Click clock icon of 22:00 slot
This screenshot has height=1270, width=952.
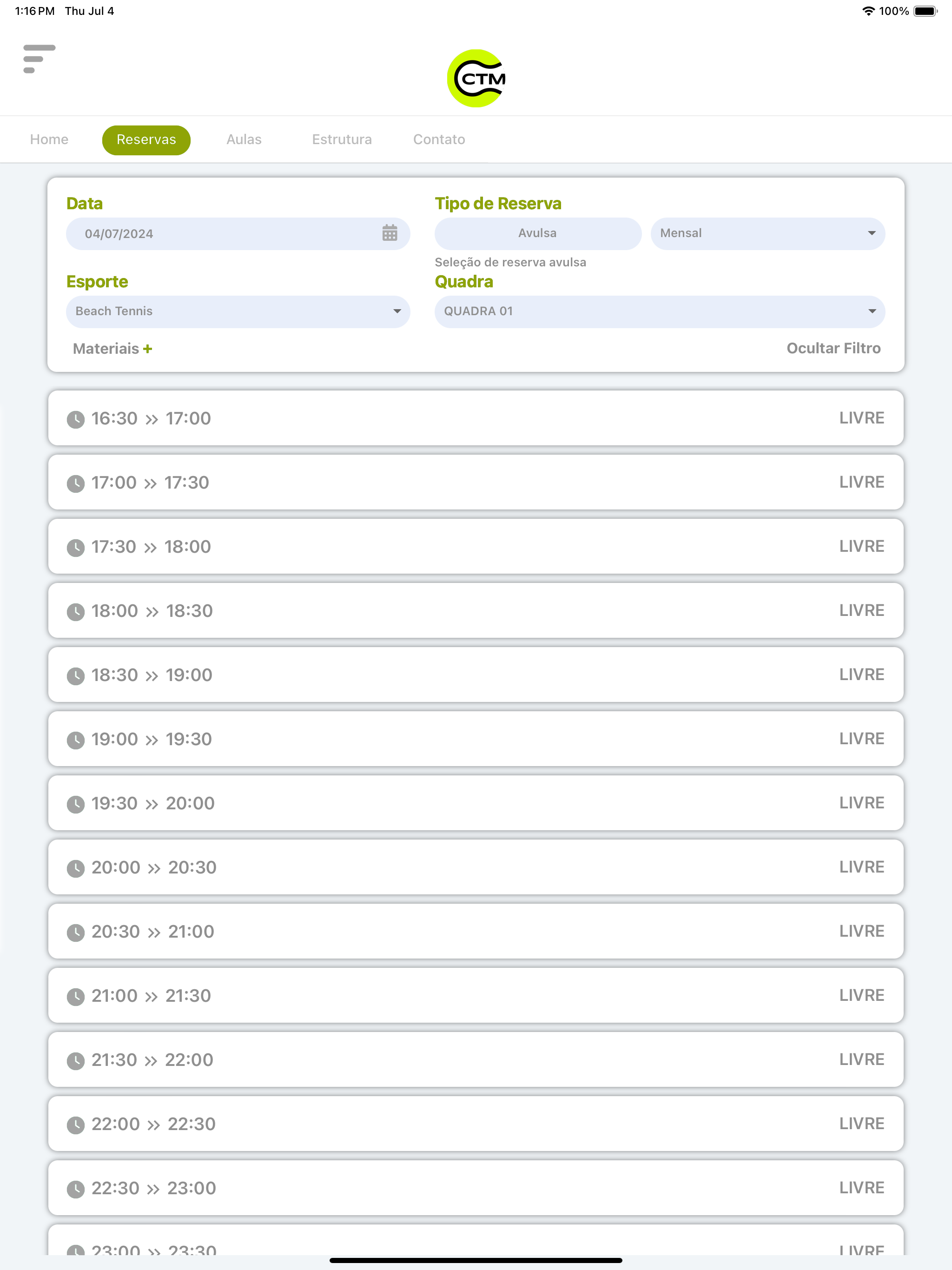click(x=76, y=1125)
